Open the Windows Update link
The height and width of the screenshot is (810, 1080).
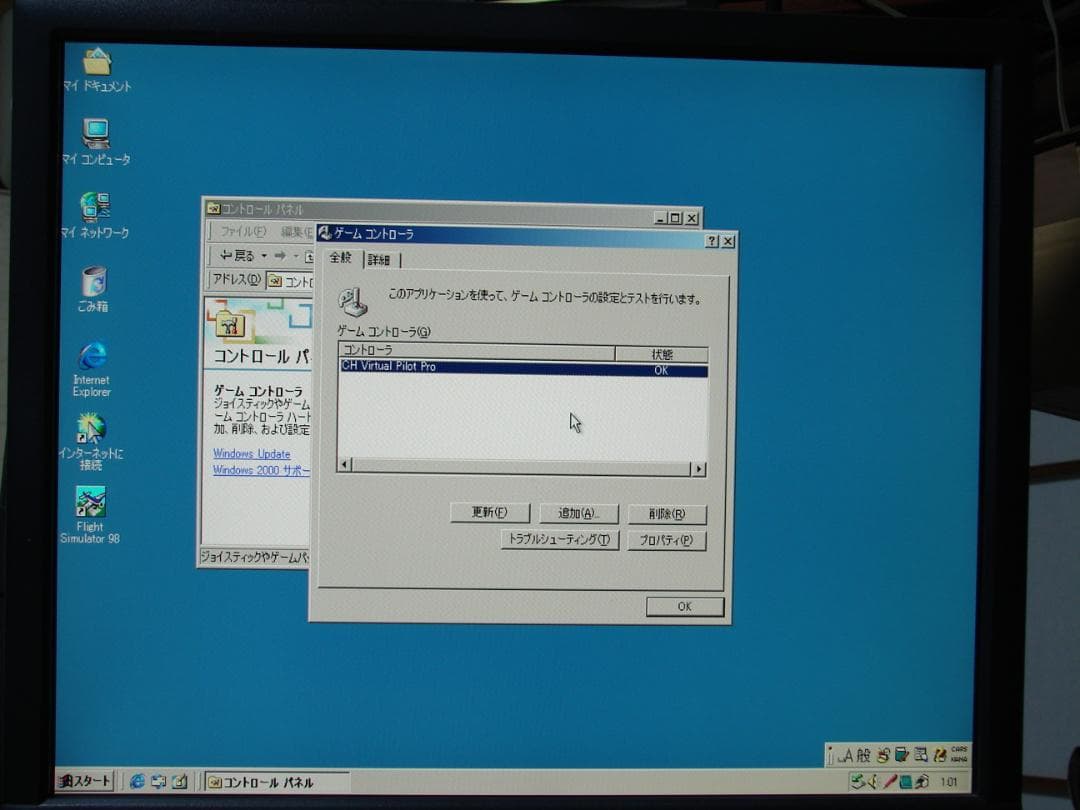(252, 454)
